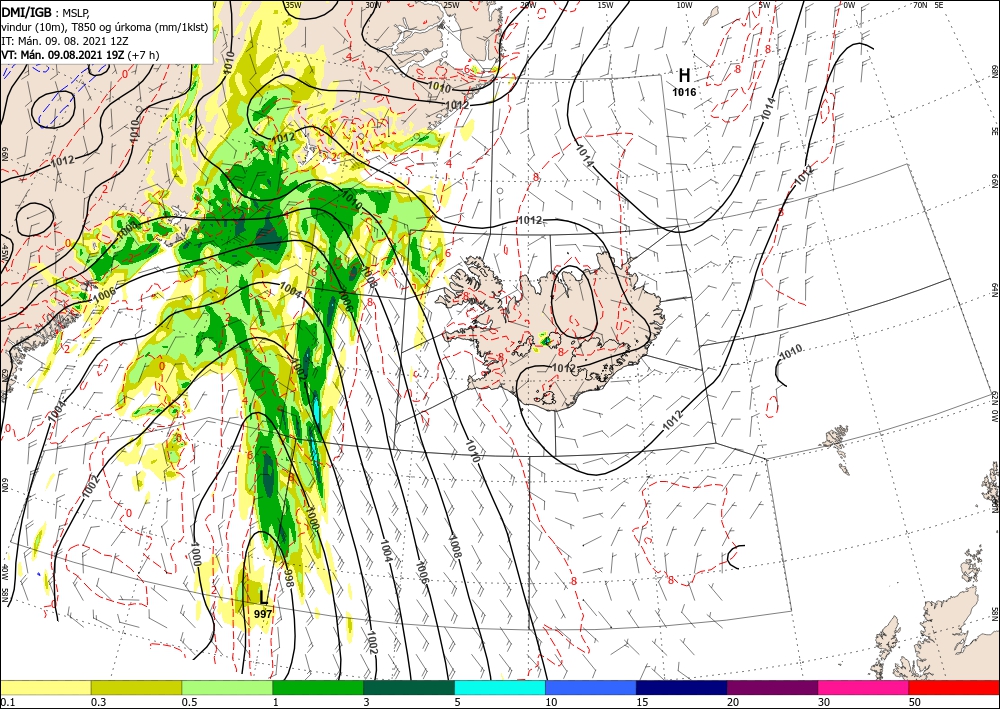Click the '0.3' legend scale value
This screenshot has width=1000, height=709.
click(98, 702)
